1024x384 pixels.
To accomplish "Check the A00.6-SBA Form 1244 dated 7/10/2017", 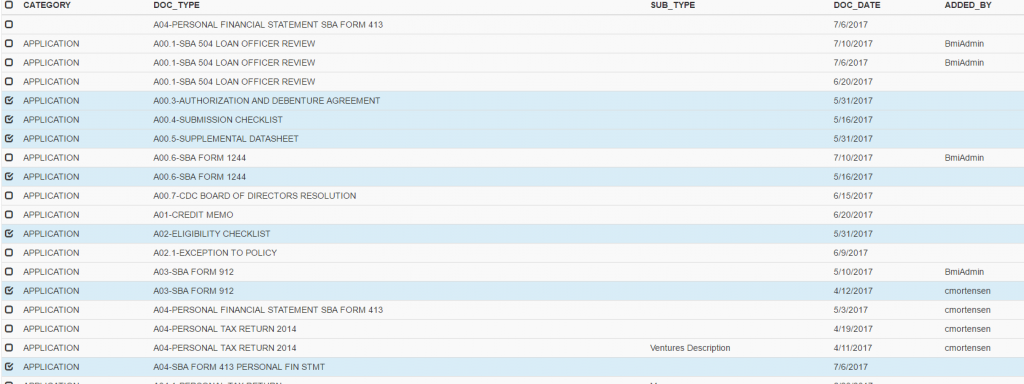I will click(8, 157).
